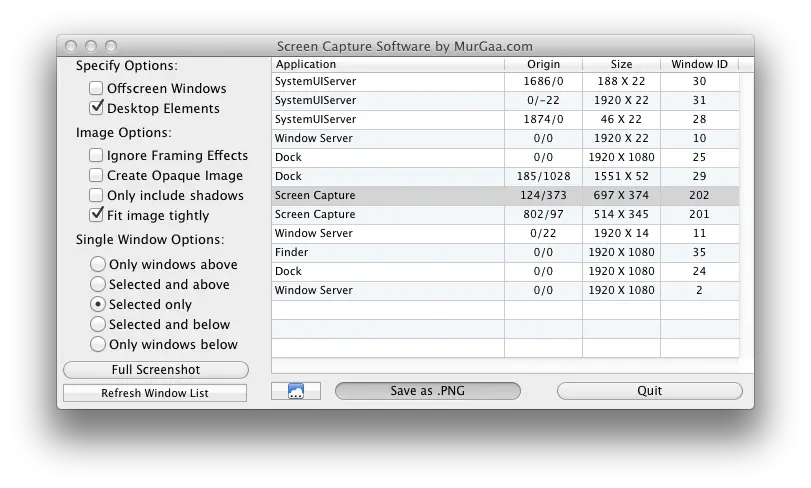Click Refresh Window List button

(x=154, y=393)
